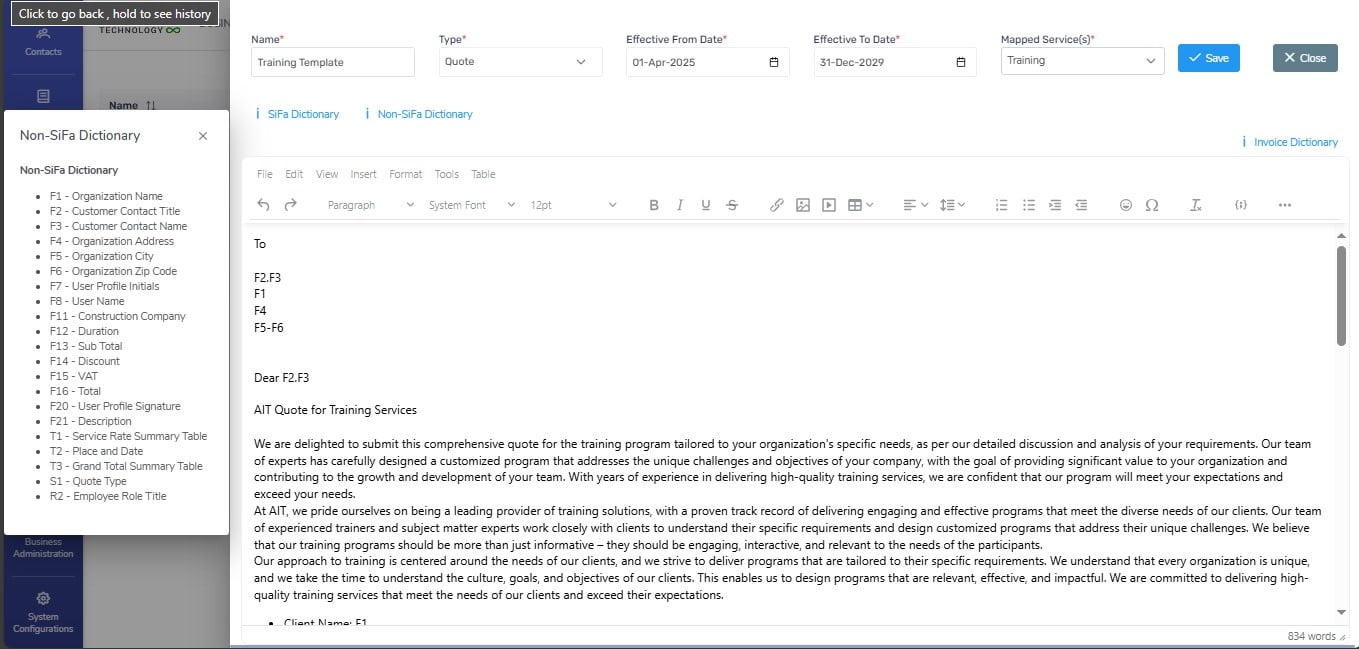Open the Contacts sidebar item

point(42,41)
